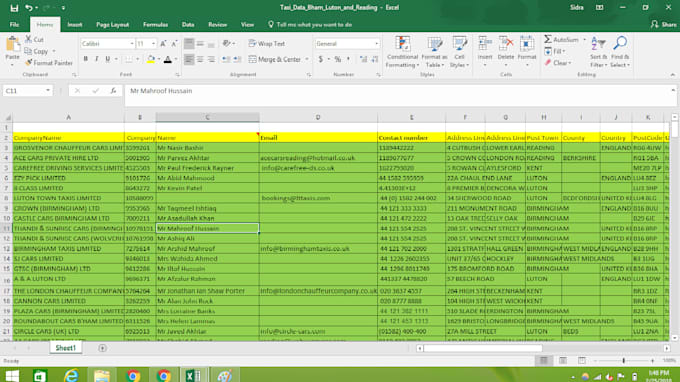Toggle italic formatting
This screenshot has width=680, height=382.
click(x=96, y=59)
